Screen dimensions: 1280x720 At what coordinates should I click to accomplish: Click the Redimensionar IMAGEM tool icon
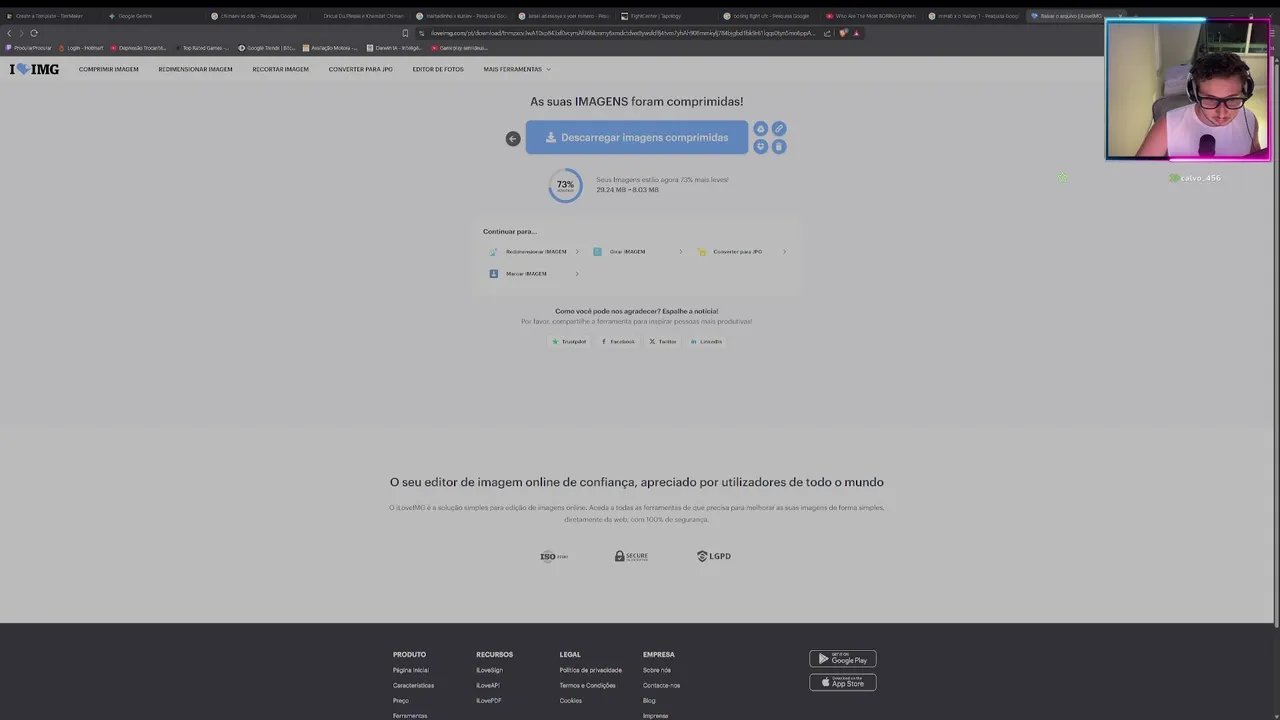493,252
